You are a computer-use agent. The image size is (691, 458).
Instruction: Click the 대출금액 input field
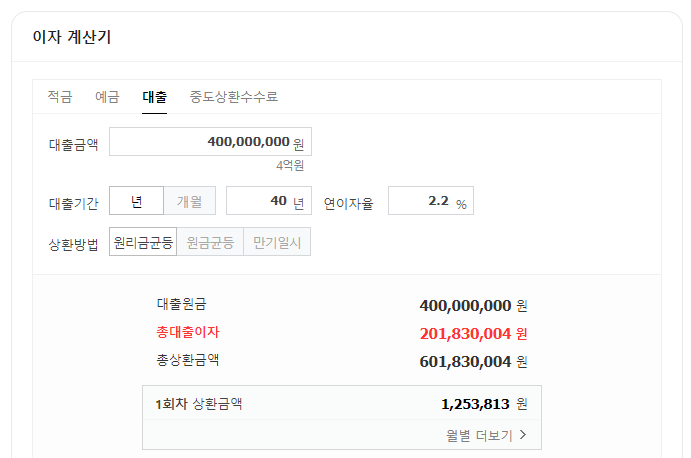[x=210, y=141]
